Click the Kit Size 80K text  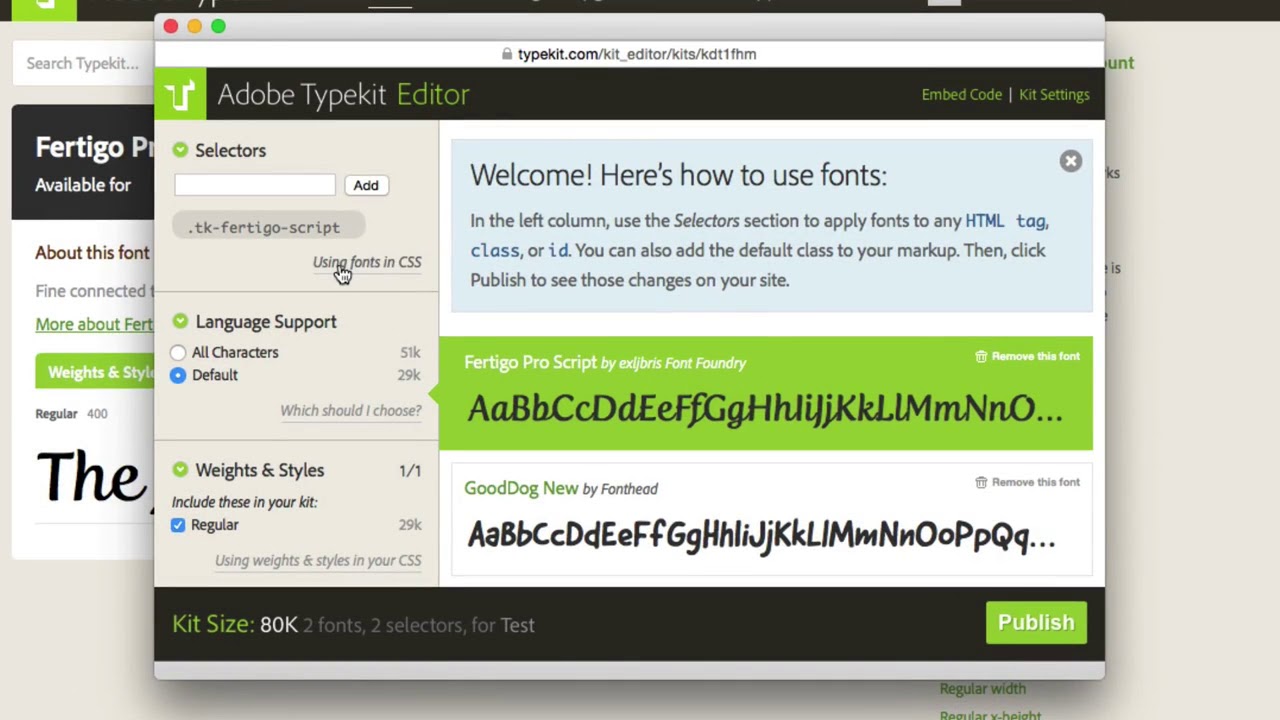[x=235, y=624]
